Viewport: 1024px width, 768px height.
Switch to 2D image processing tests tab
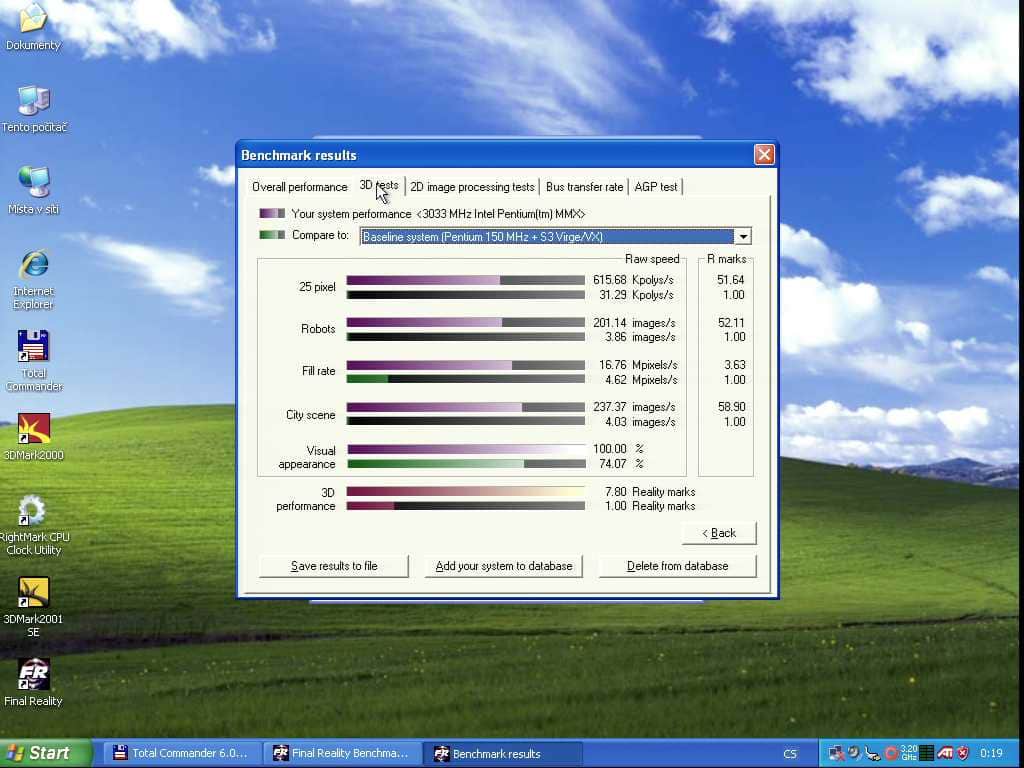472,187
